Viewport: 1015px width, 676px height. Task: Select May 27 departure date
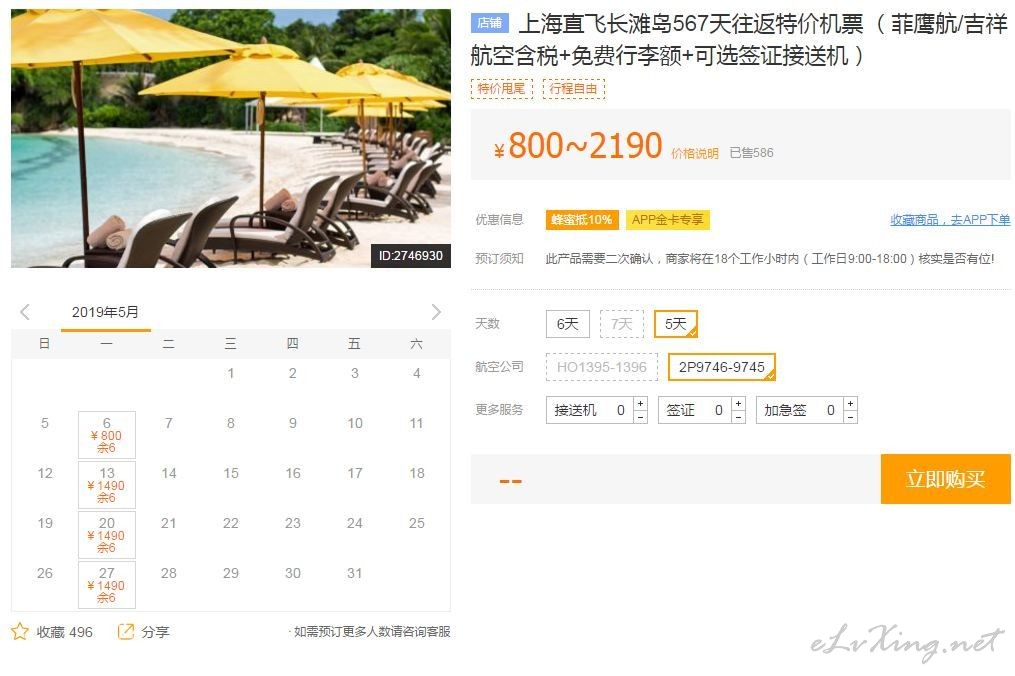tap(107, 585)
